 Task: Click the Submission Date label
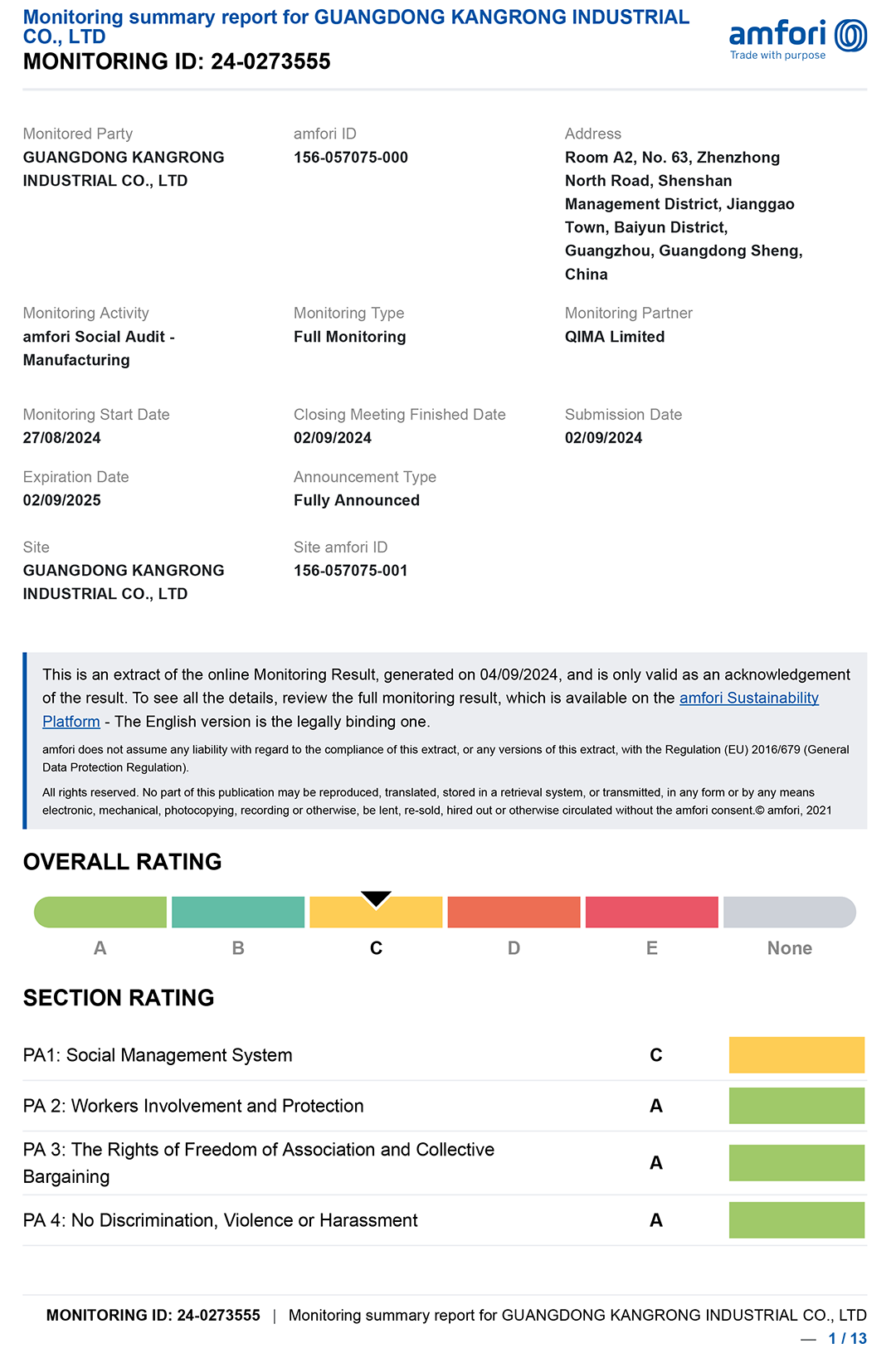coord(624,415)
